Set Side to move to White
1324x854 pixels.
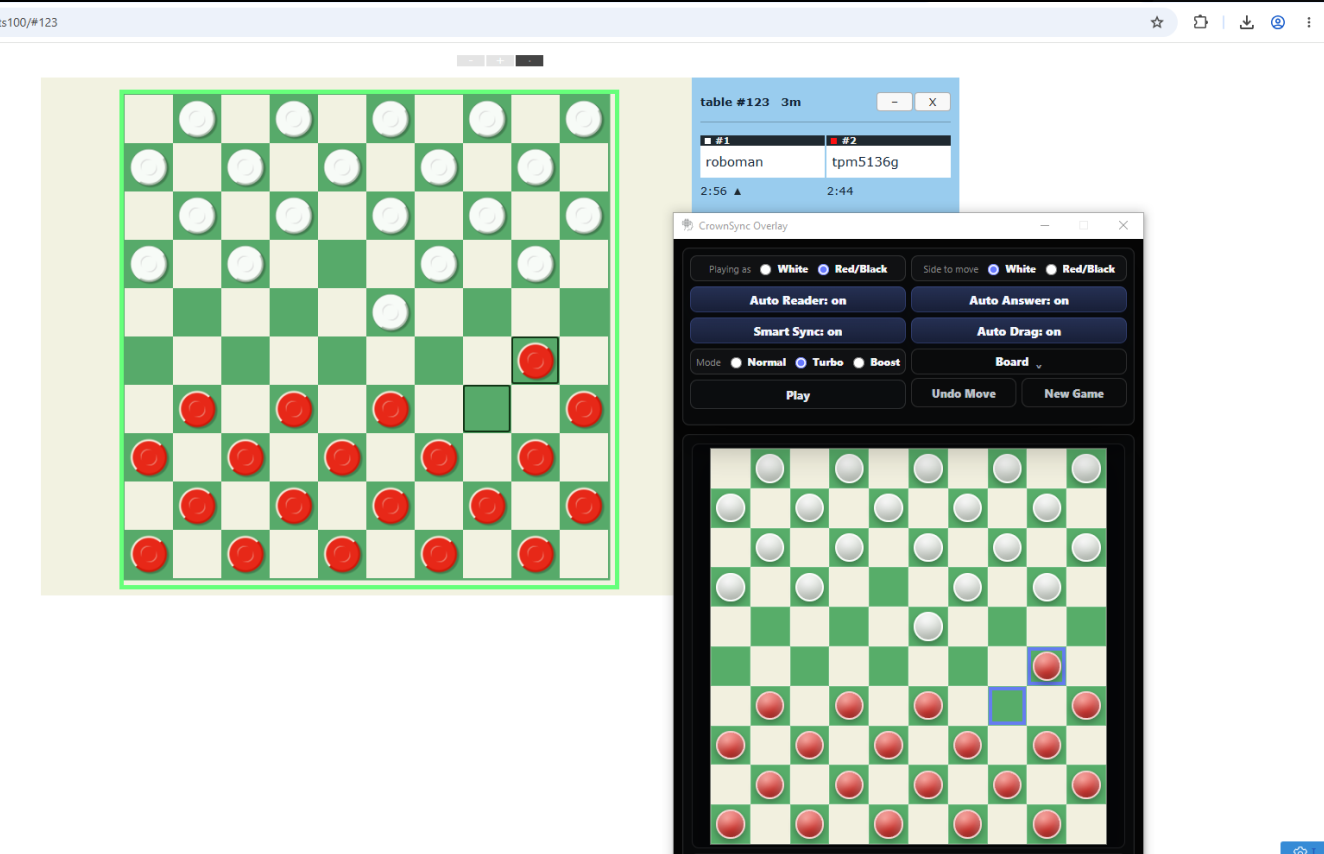(x=994, y=269)
